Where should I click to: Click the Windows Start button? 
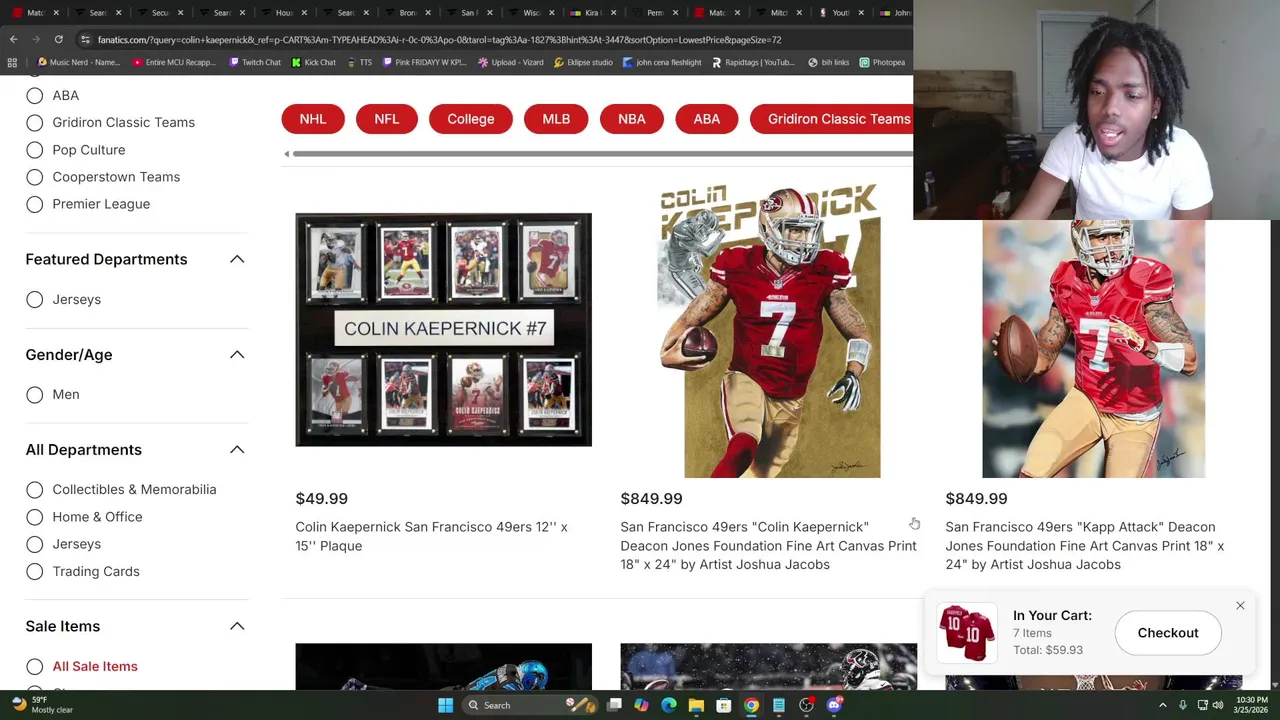(445, 705)
